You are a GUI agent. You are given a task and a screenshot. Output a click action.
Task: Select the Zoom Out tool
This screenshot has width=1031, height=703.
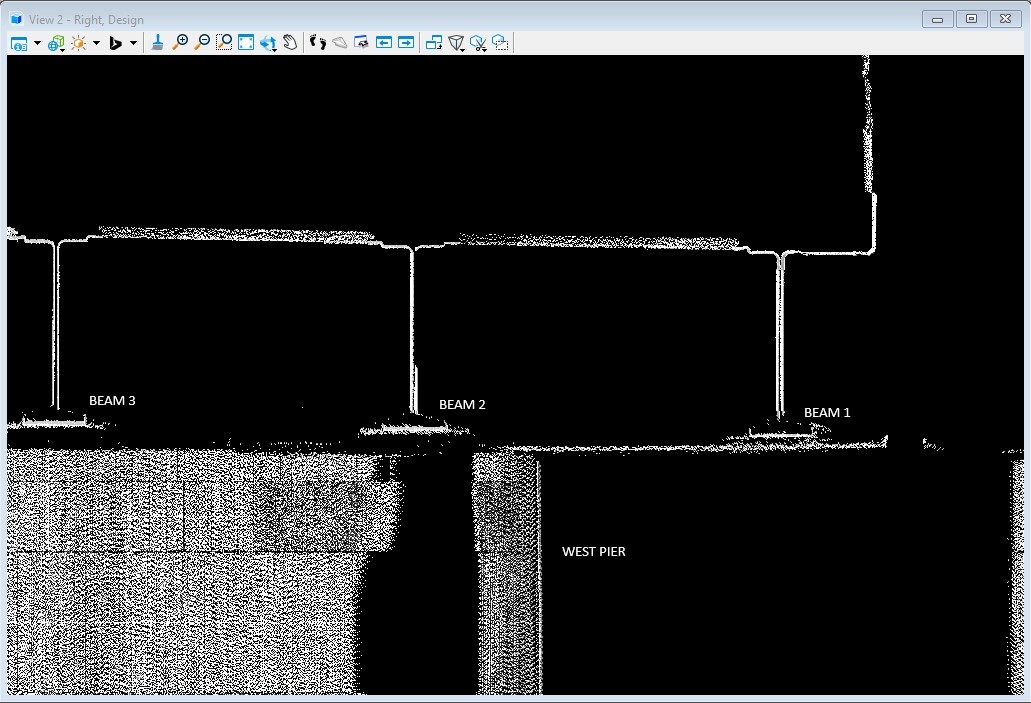coord(202,42)
